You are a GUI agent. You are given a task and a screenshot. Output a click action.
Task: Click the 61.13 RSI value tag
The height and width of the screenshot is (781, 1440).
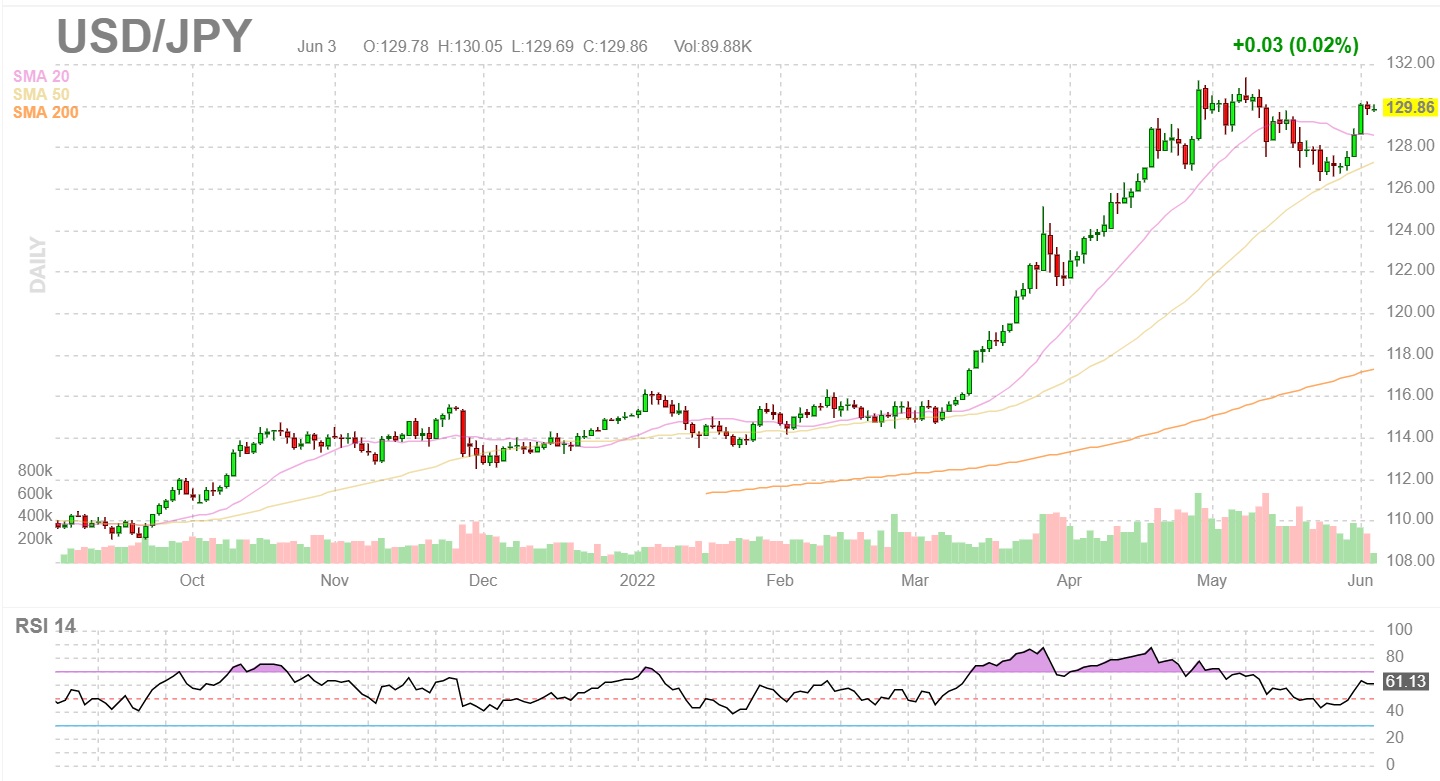click(x=1407, y=682)
